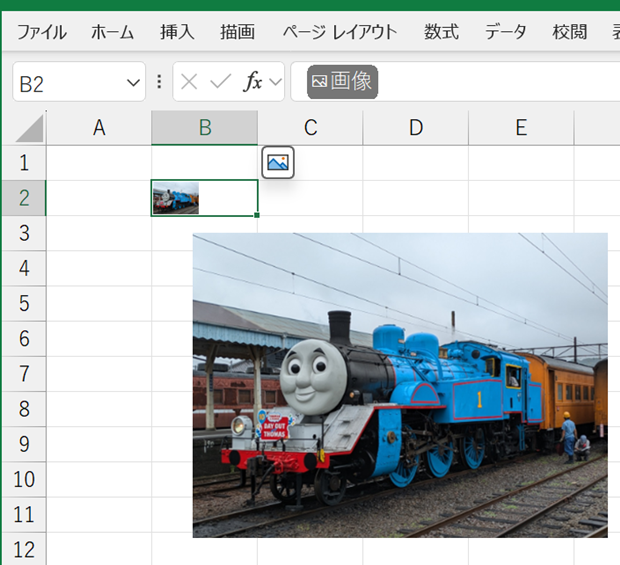Select cell E1
This screenshot has height=565, width=620.
[521, 163]
